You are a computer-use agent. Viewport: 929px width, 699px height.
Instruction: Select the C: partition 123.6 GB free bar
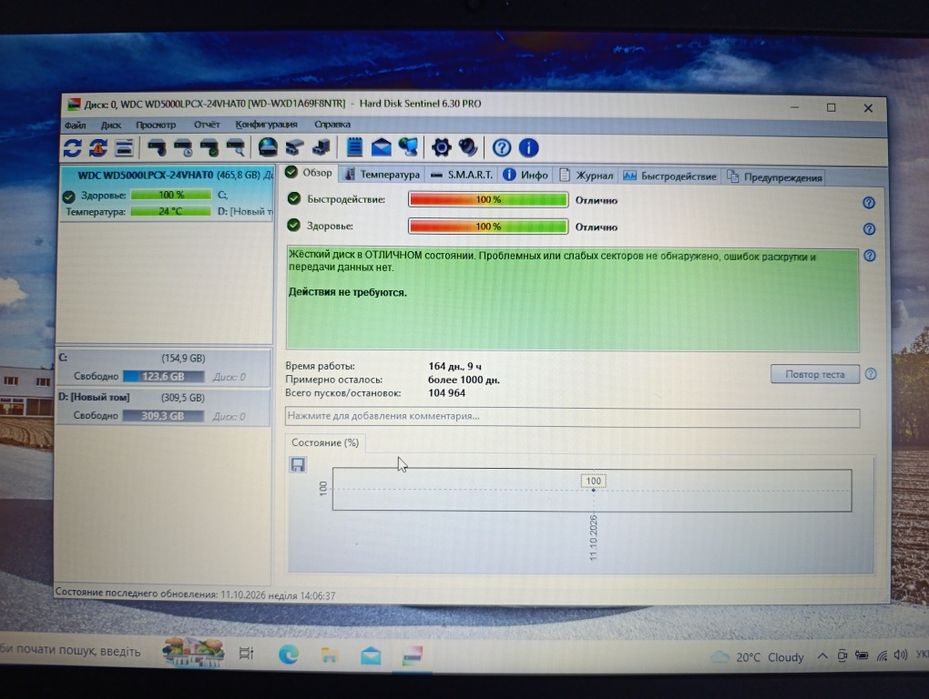164,376
